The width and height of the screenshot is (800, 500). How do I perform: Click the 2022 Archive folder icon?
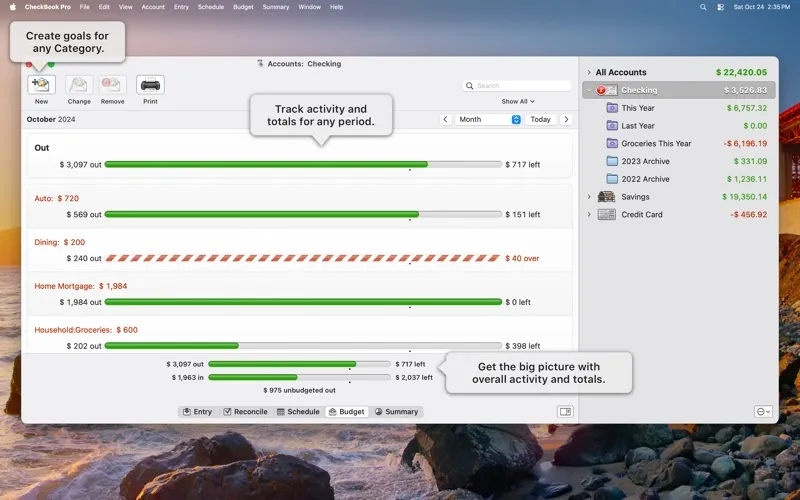[612, 179]
